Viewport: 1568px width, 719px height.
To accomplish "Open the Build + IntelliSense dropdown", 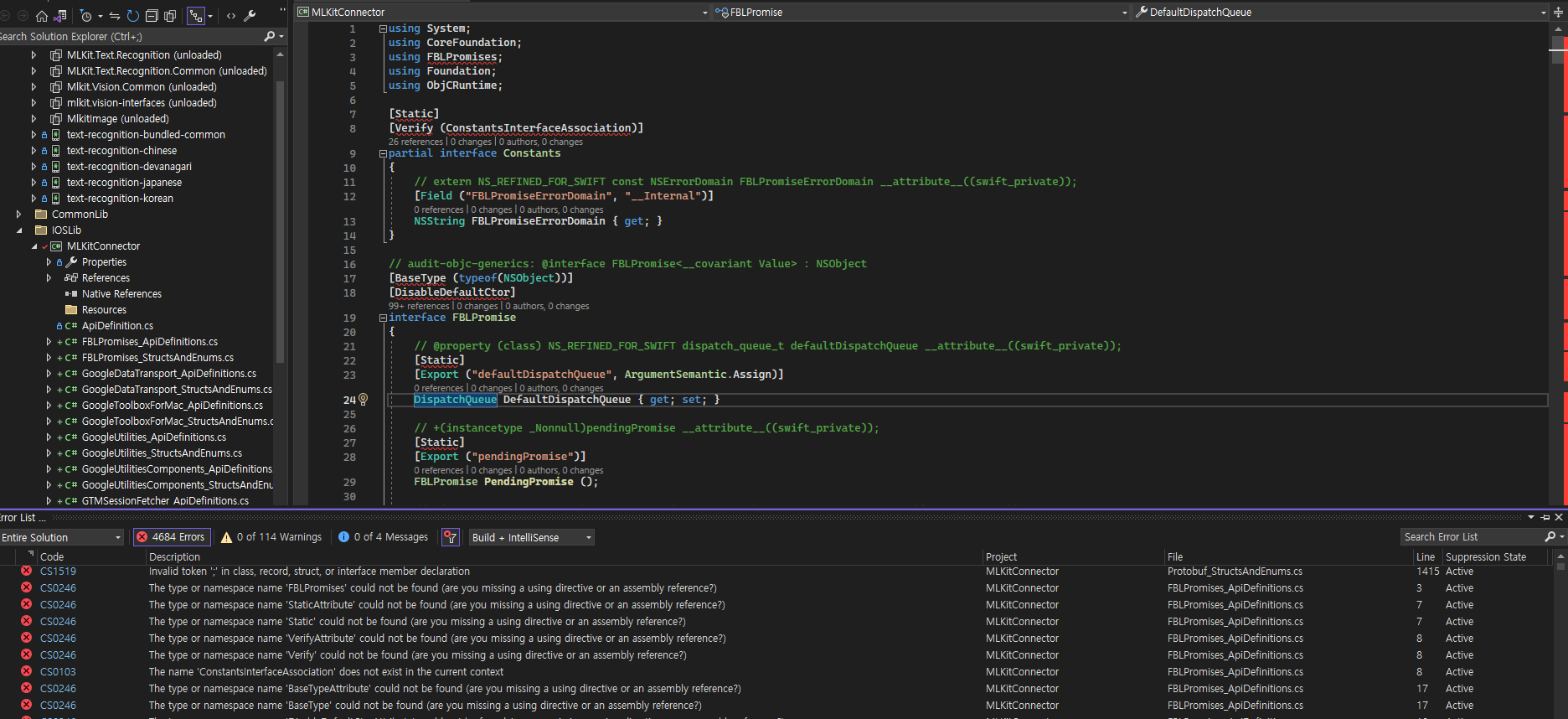I will pos(531,537).
